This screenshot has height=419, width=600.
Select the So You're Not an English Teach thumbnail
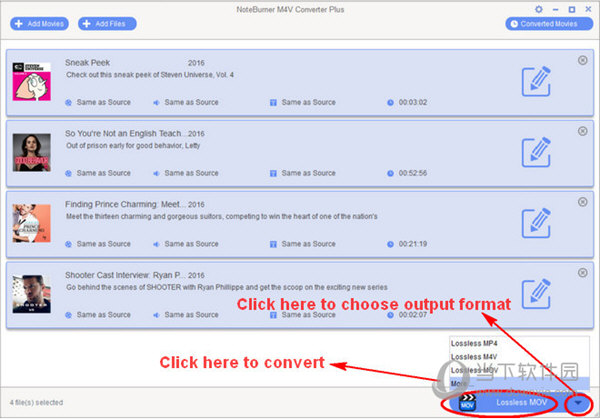point(32,152)
